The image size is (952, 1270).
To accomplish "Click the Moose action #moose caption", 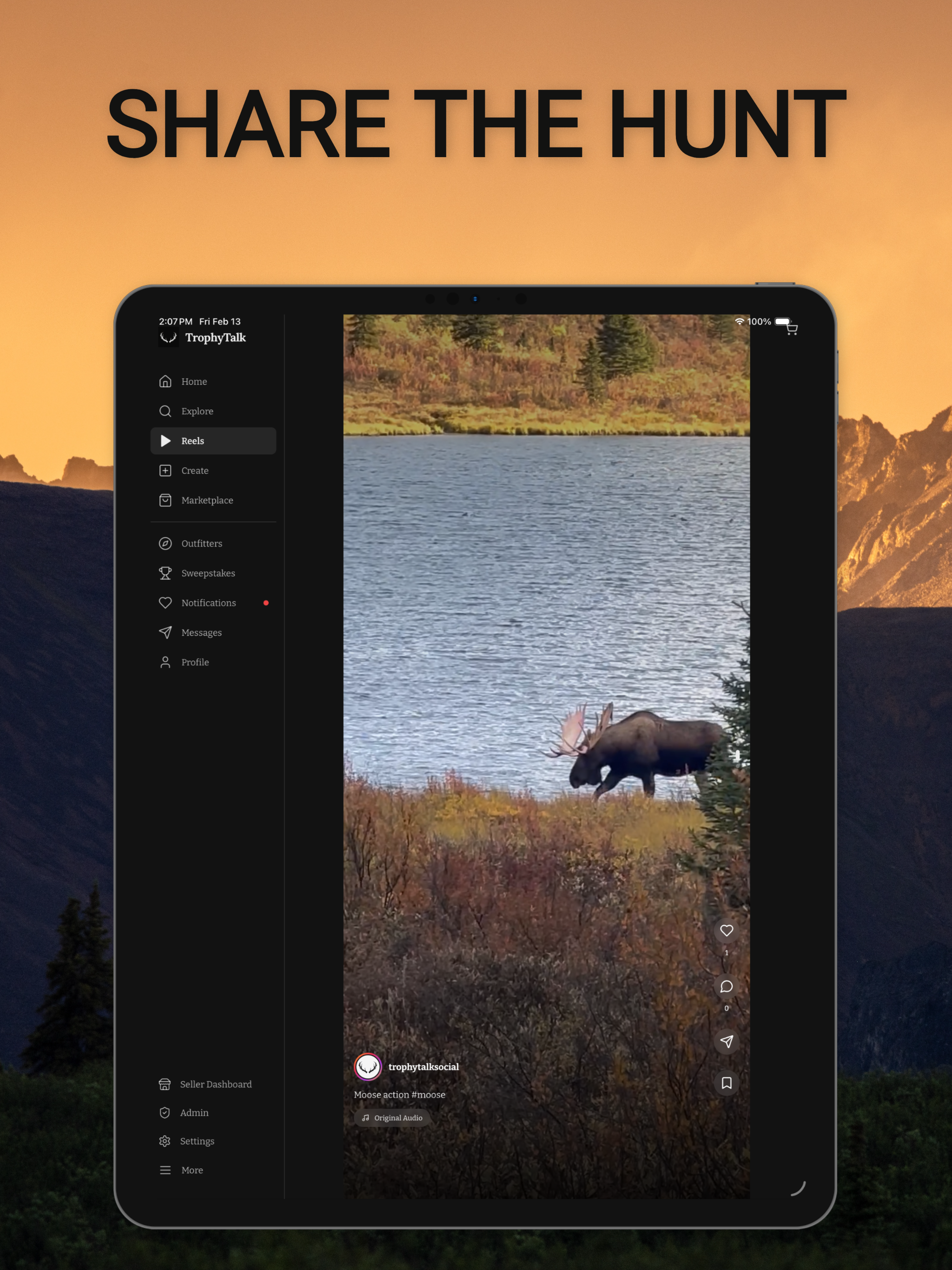I will click(x=400, y=1094).
